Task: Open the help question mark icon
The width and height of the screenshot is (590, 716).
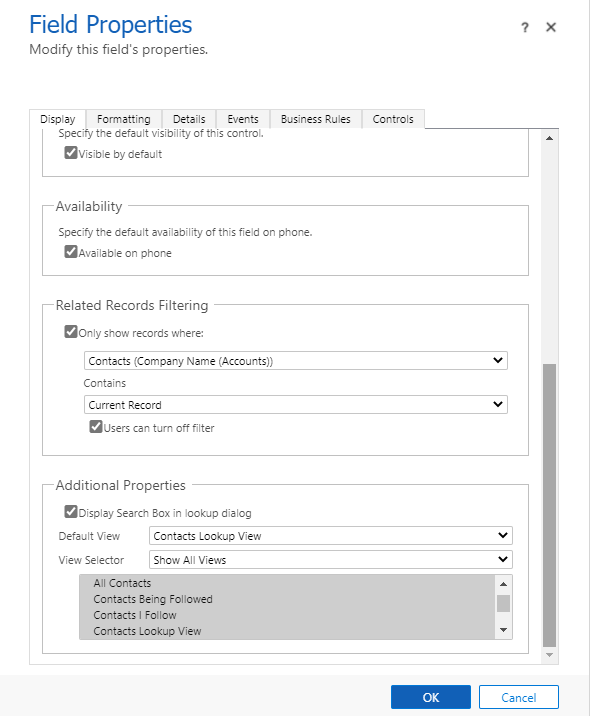Action: pos(525,28)
